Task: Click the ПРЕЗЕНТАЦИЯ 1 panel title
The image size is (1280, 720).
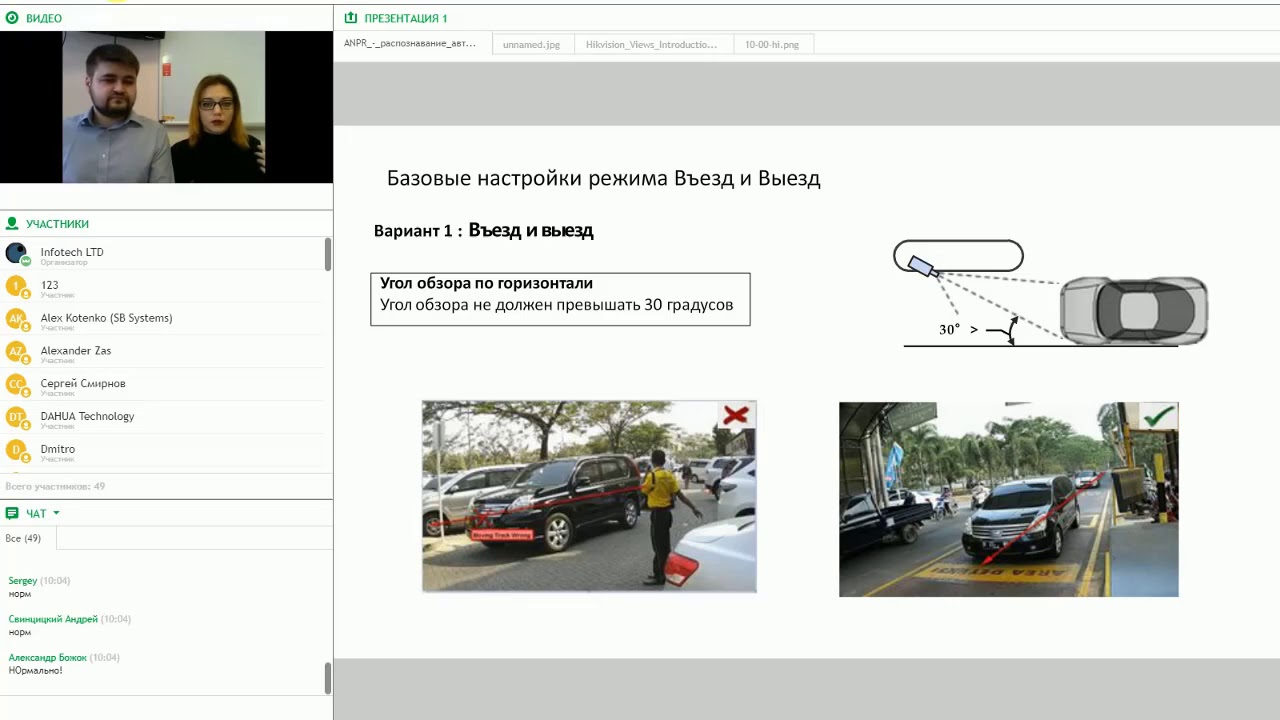Action: click(406, 18)
